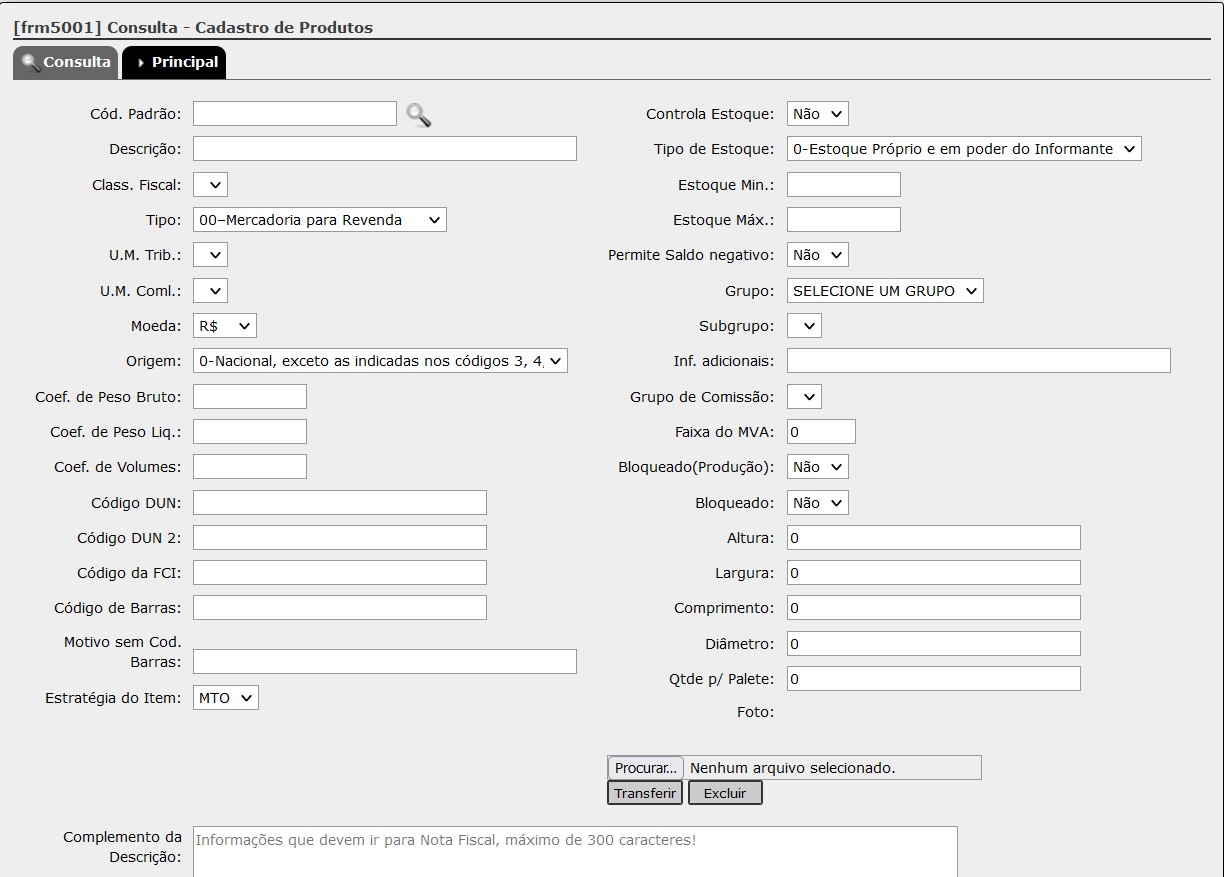This screenshot has width=1224, height=877.
Task: Open the Controla Estoque dropdown
Action: pos(818,114)
